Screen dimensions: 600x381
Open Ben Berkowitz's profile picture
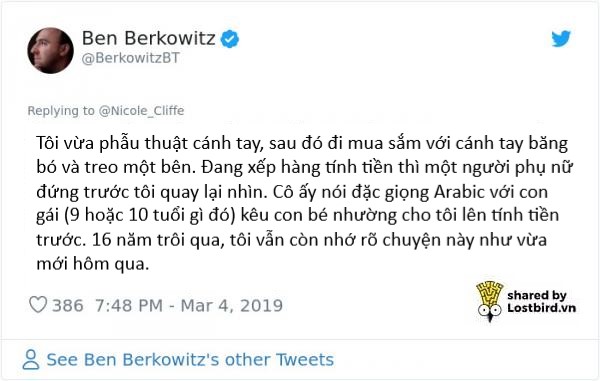[51, 50]
